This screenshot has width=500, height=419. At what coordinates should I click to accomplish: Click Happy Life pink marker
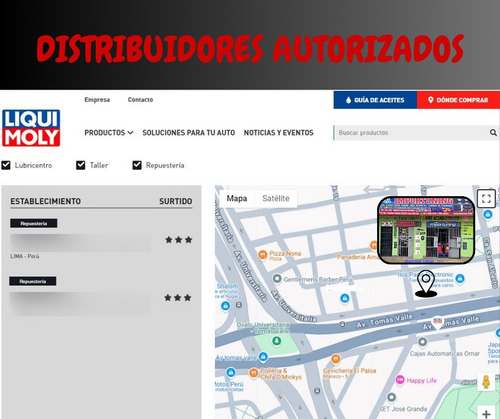[400, 380]
